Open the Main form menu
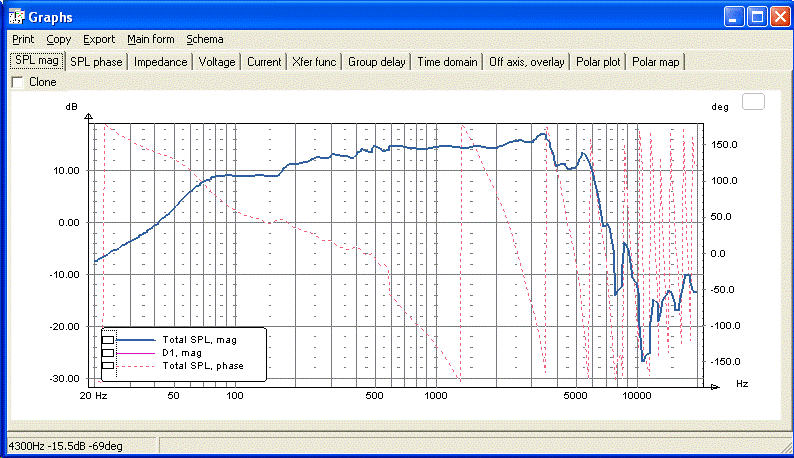Image resolution: width=794 pixels, height=458 pixels. coord(151,39)
